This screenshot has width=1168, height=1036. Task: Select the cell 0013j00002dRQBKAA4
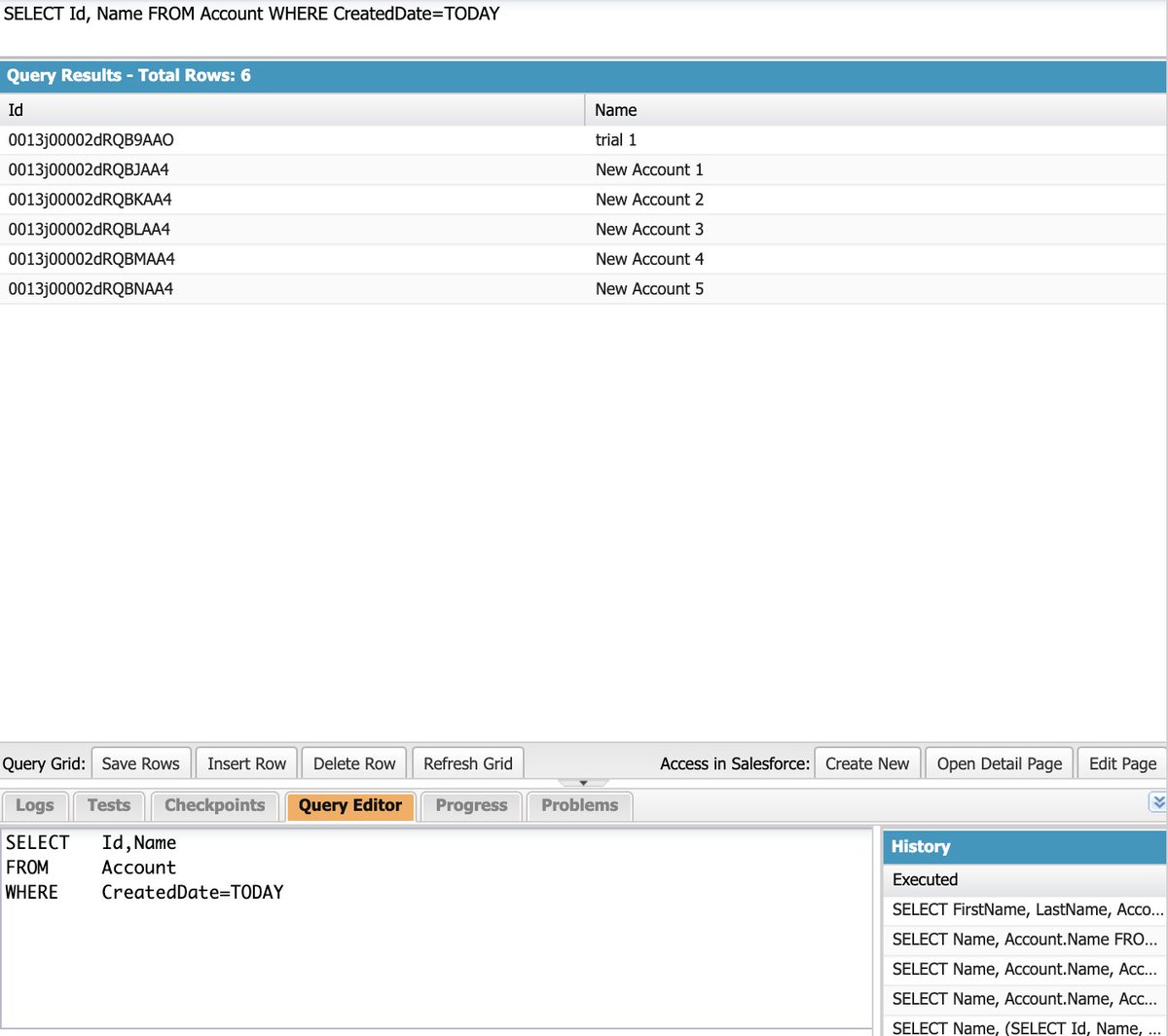(x=292, y=200)
